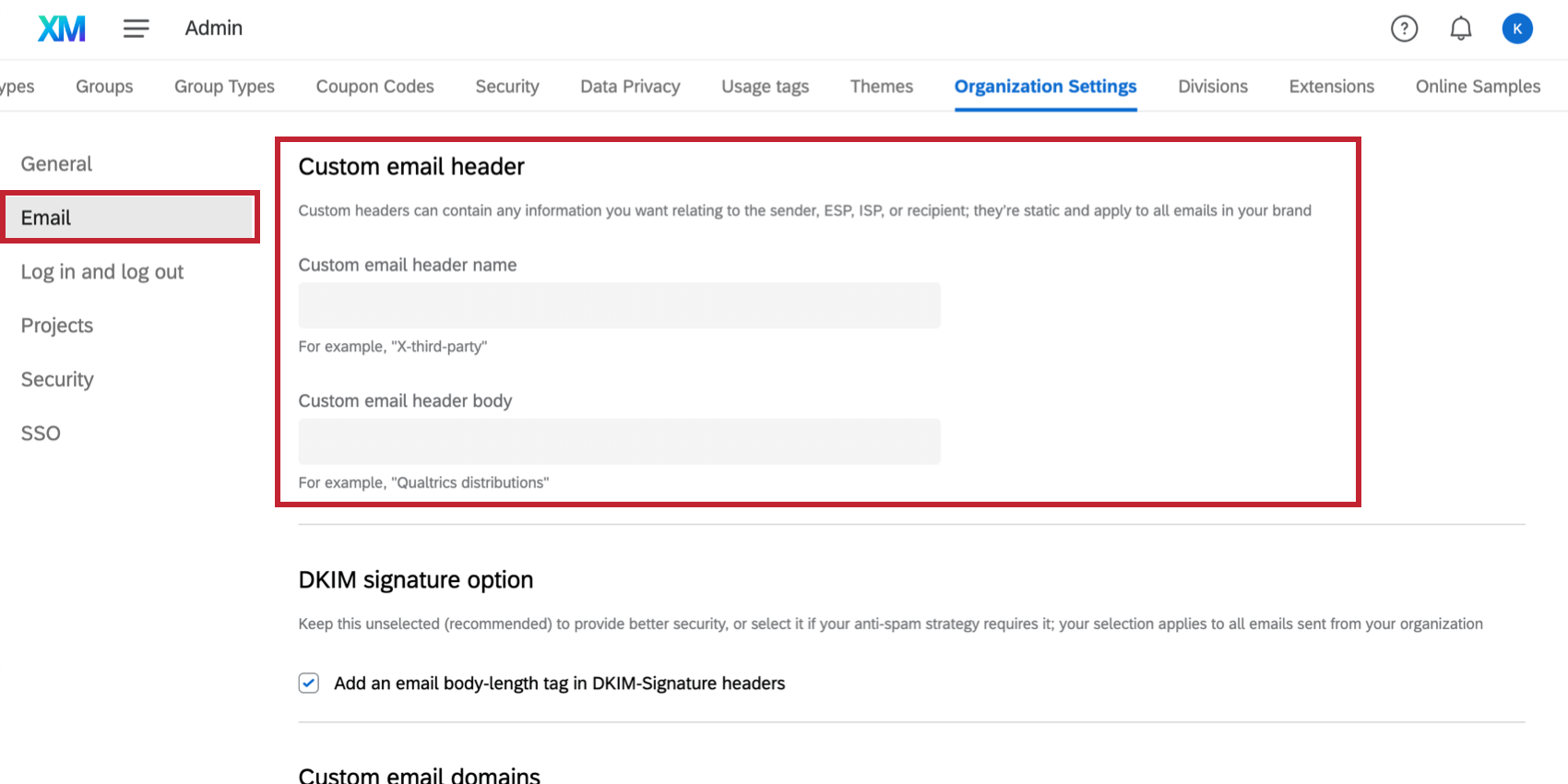Select the Organization Settings tab
1568x784 pixels.
click(1045, 86)
